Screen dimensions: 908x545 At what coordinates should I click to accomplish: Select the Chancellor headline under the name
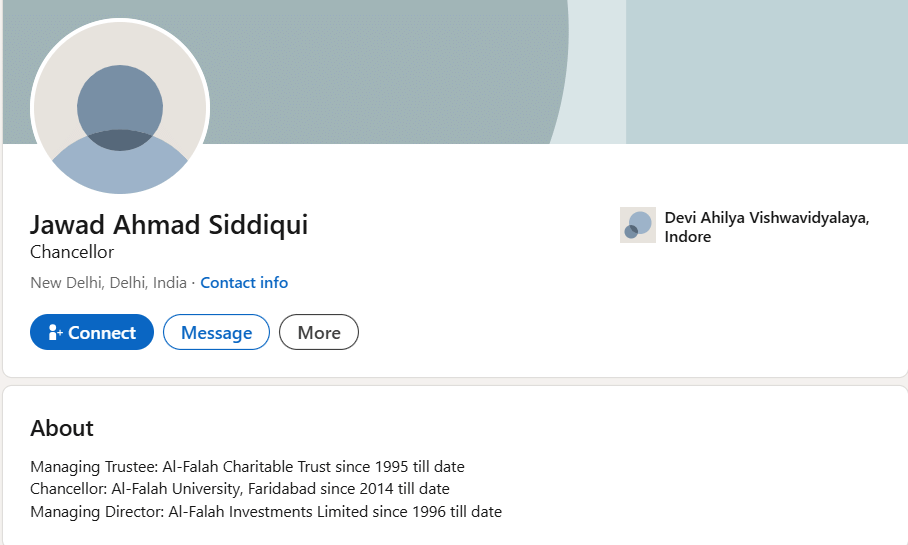point(72,252)
